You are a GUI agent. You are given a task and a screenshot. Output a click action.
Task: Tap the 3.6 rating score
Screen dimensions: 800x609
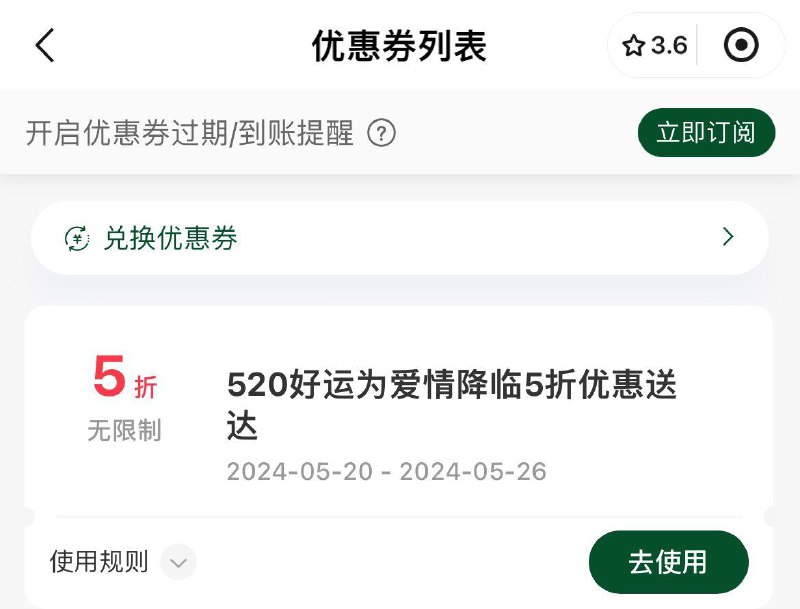coord(667,45)
